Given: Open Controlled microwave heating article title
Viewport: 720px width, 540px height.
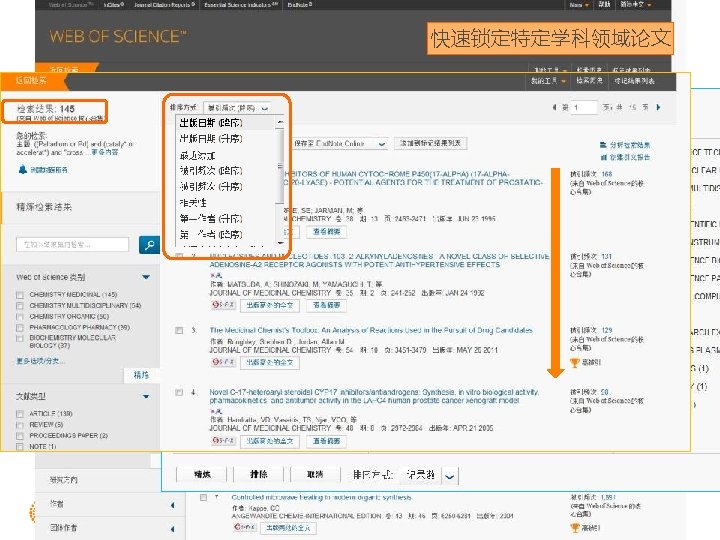Looking at the screenshot, I should (321, 497).
